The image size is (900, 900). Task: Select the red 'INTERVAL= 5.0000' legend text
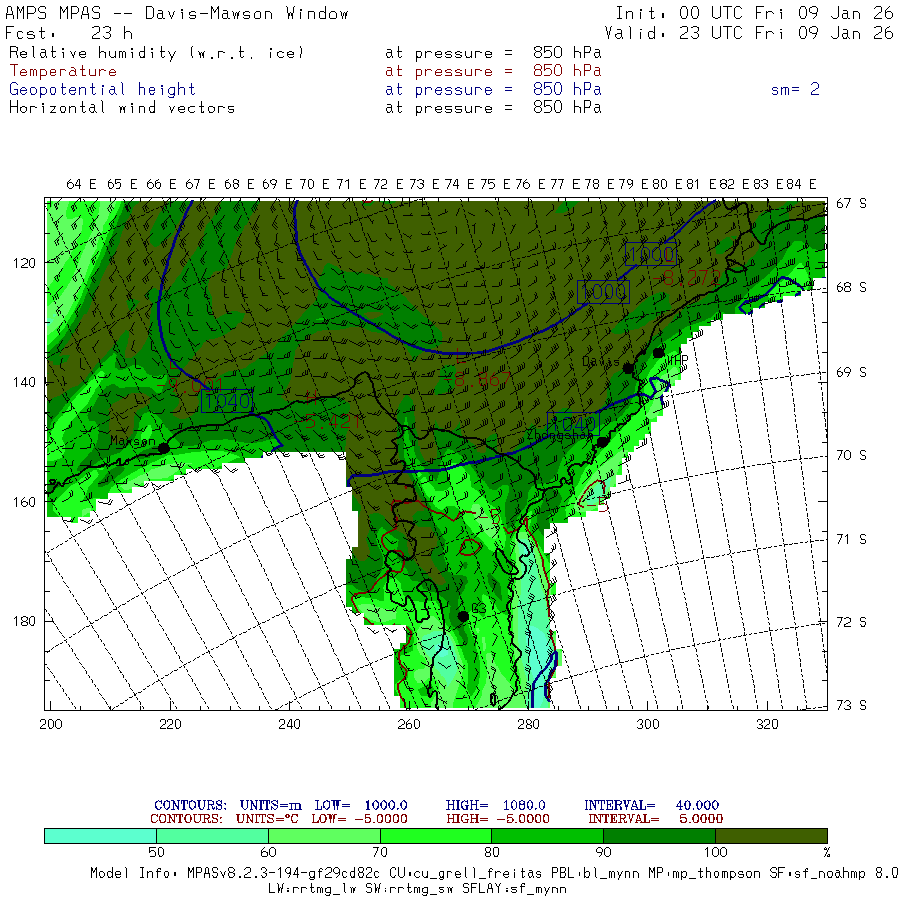[x=655, y=818]
